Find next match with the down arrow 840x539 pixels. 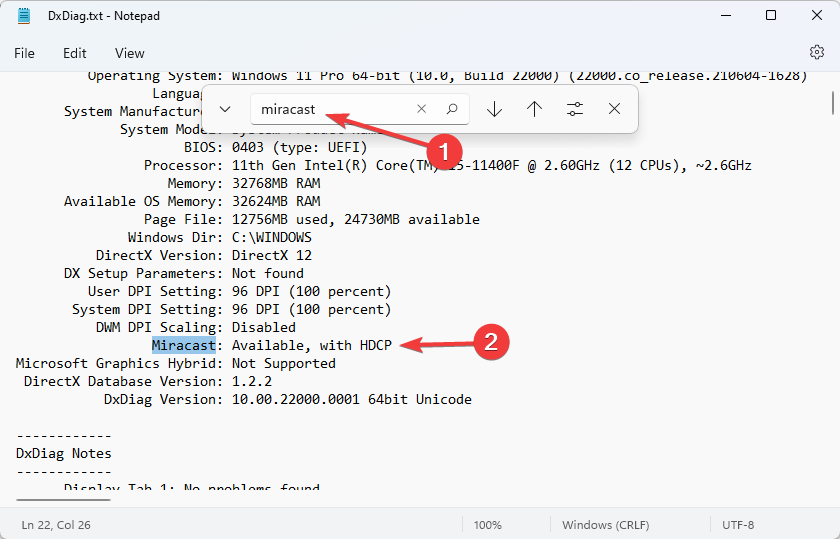click(x=494, y=109)
